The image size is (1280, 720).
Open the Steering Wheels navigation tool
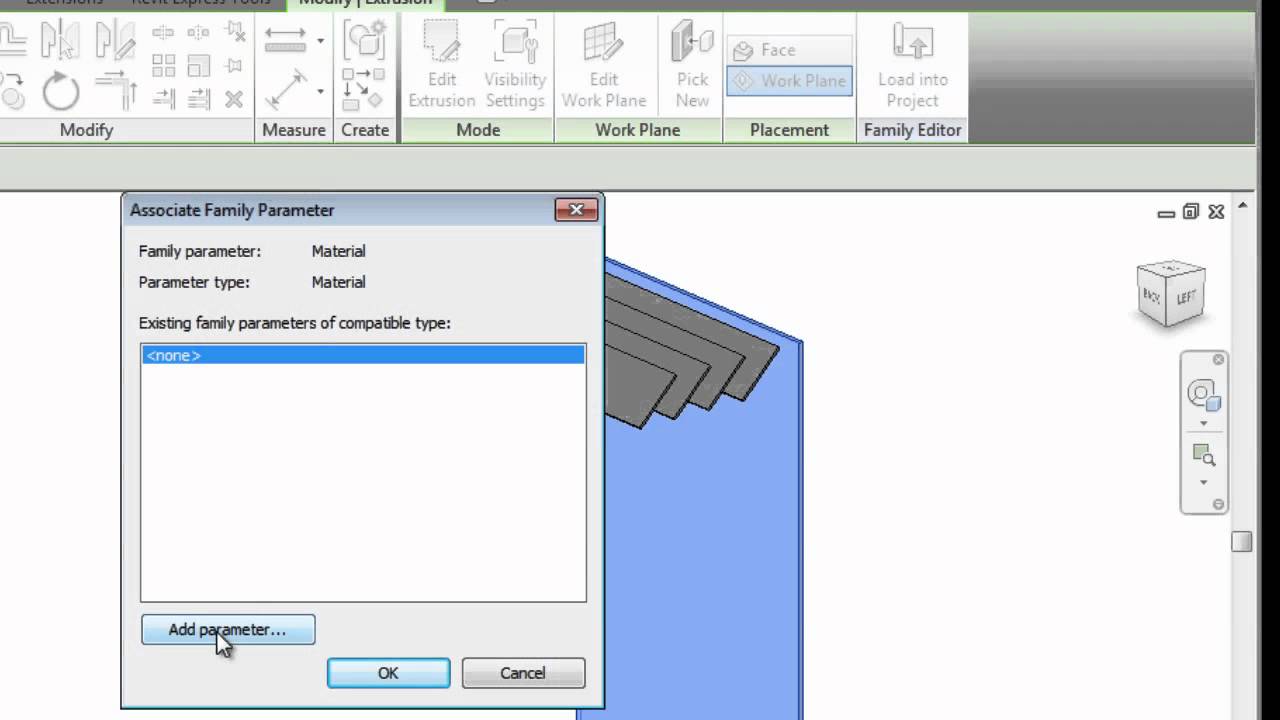pos(1203,394)
